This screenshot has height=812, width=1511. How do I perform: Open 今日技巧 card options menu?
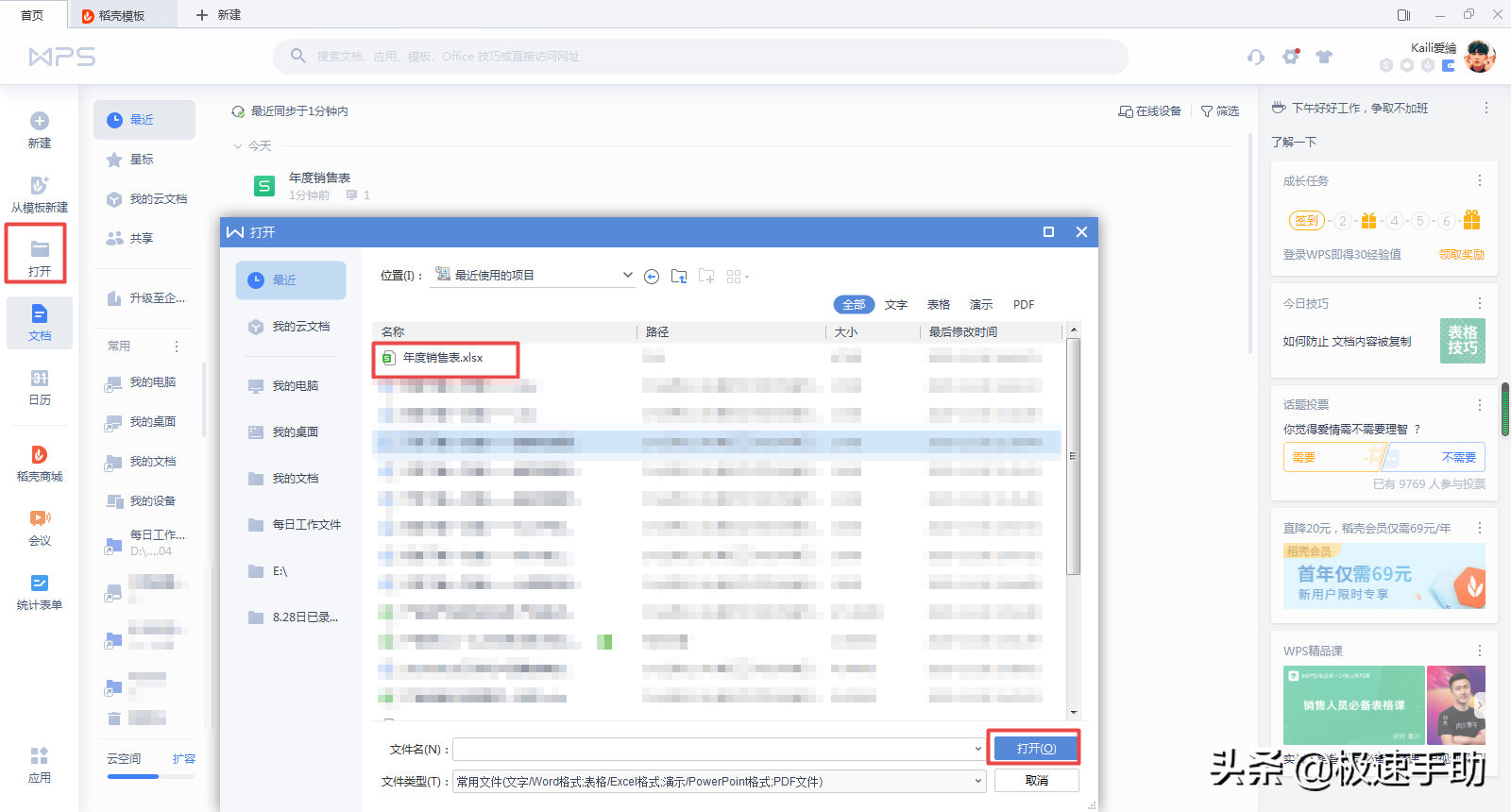coord(1480,303)
